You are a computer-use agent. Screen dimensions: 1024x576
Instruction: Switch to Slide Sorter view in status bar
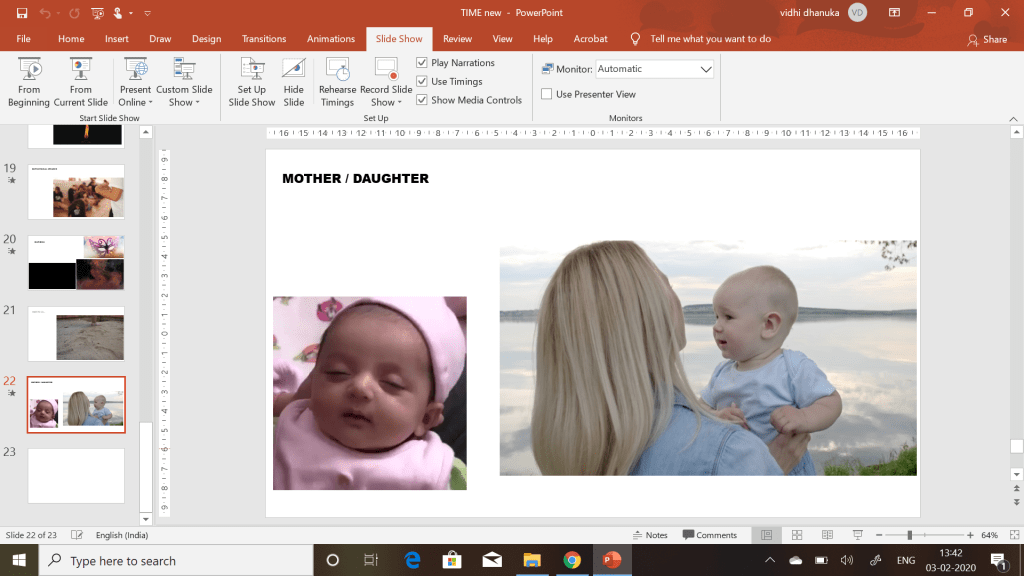pos(797,535)
